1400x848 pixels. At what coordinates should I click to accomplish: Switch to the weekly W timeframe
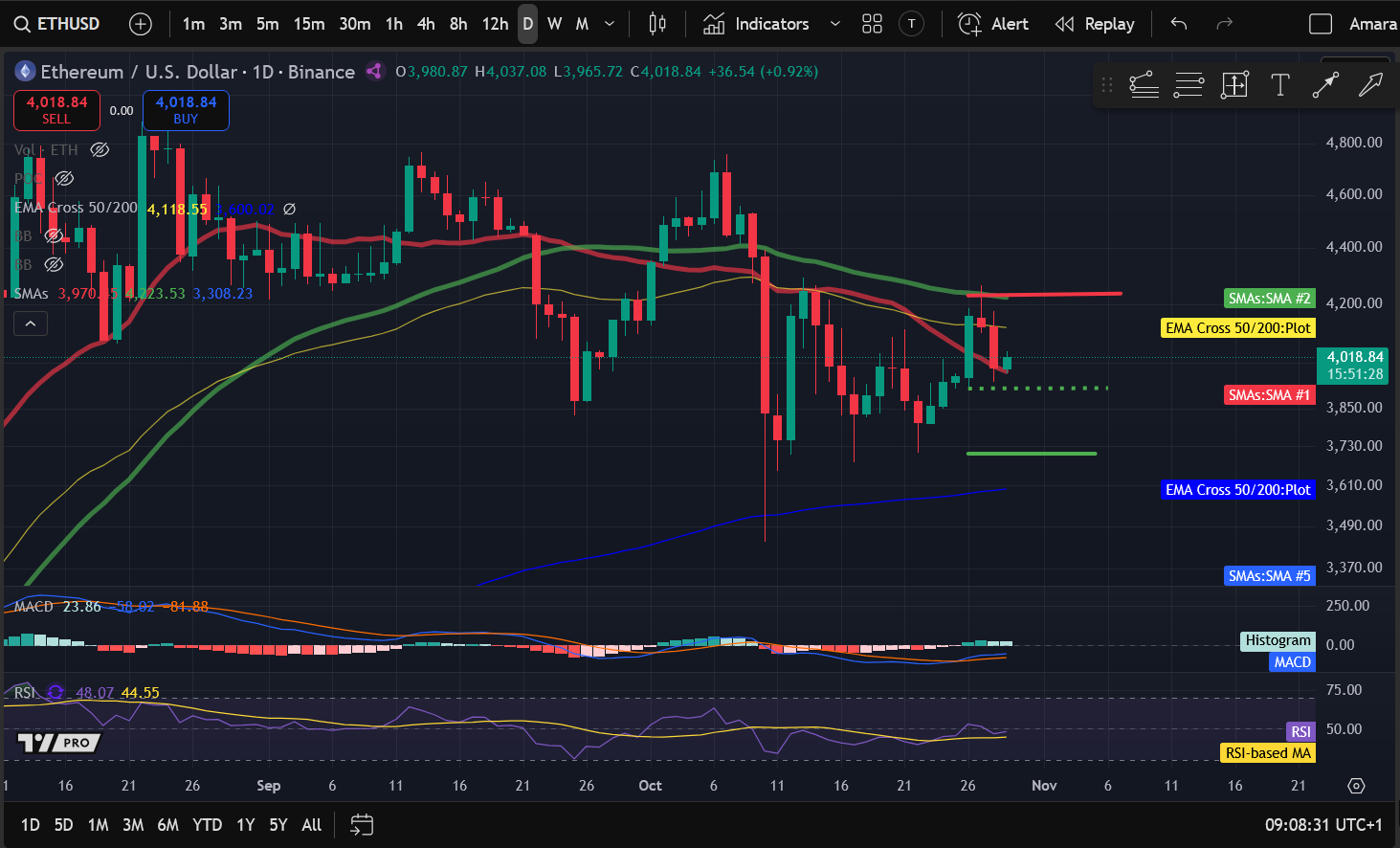(x=553, y=24)
